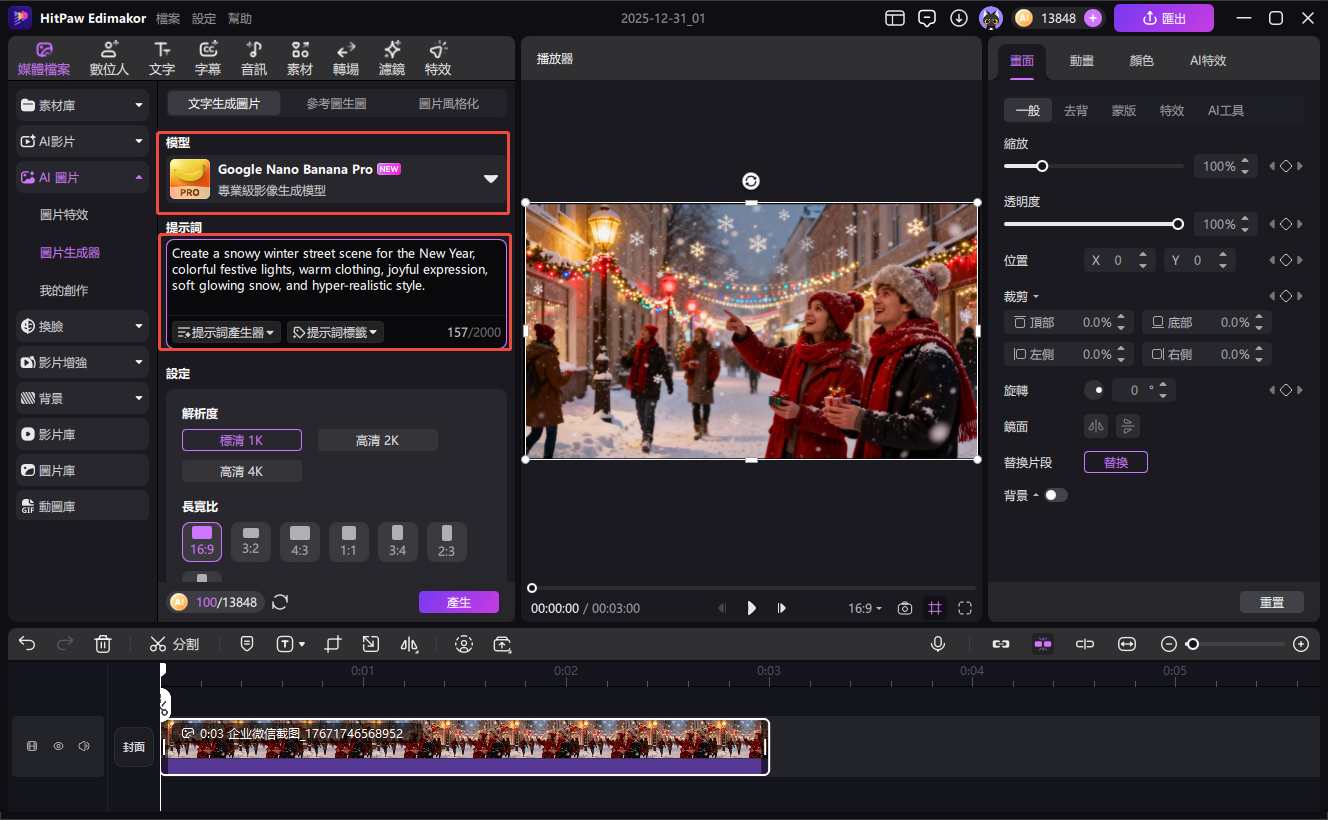The width and height of the screenshot is (1328, 820).
Task: Adjust the 透明度 opacity slider handle
Action: coord(1178,224)
